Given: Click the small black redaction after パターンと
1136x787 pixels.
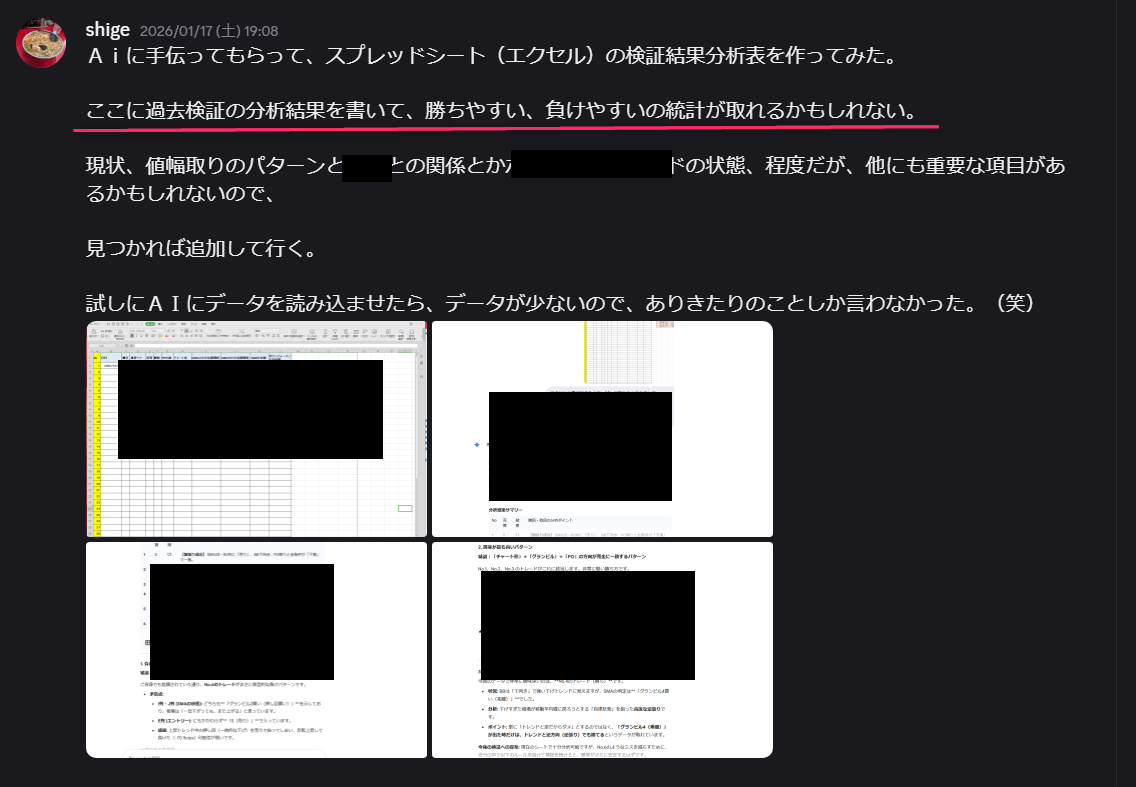Looking at the screenshot, I should click(366, 167).
